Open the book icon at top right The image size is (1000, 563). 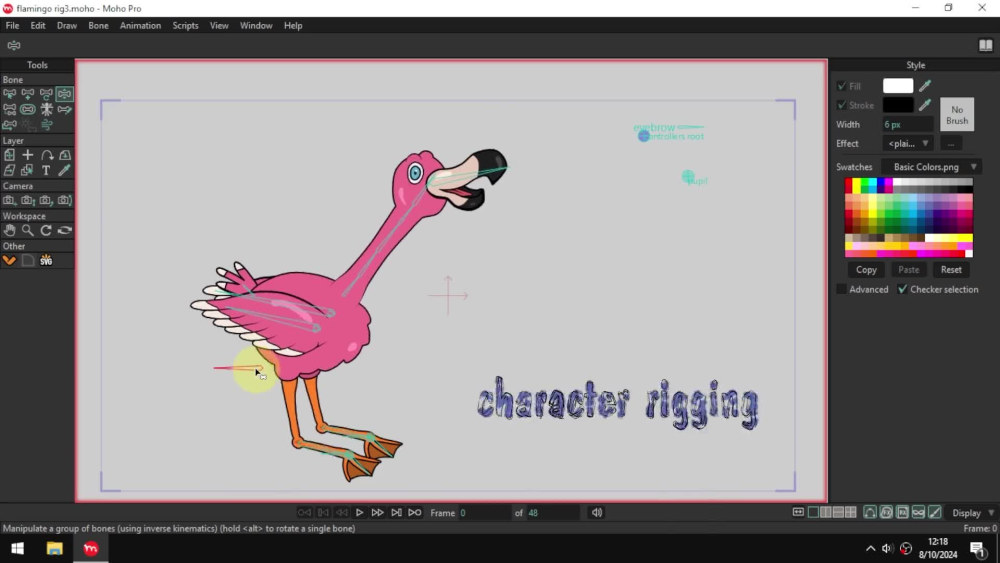(985, 45)
